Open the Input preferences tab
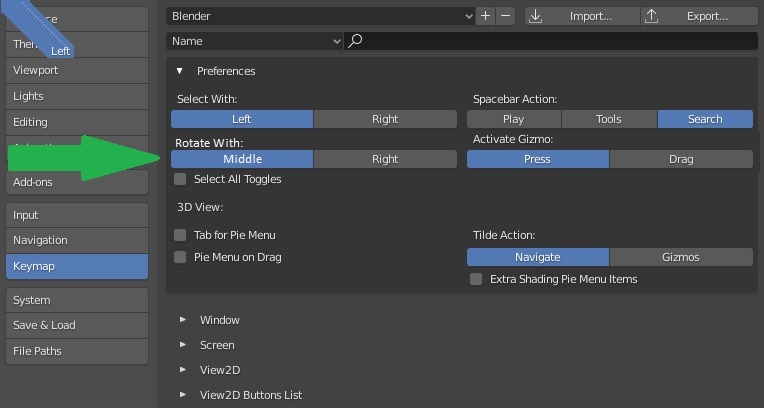Image resolution: width=764 pixels, height=408 pixels. [77, 215]
